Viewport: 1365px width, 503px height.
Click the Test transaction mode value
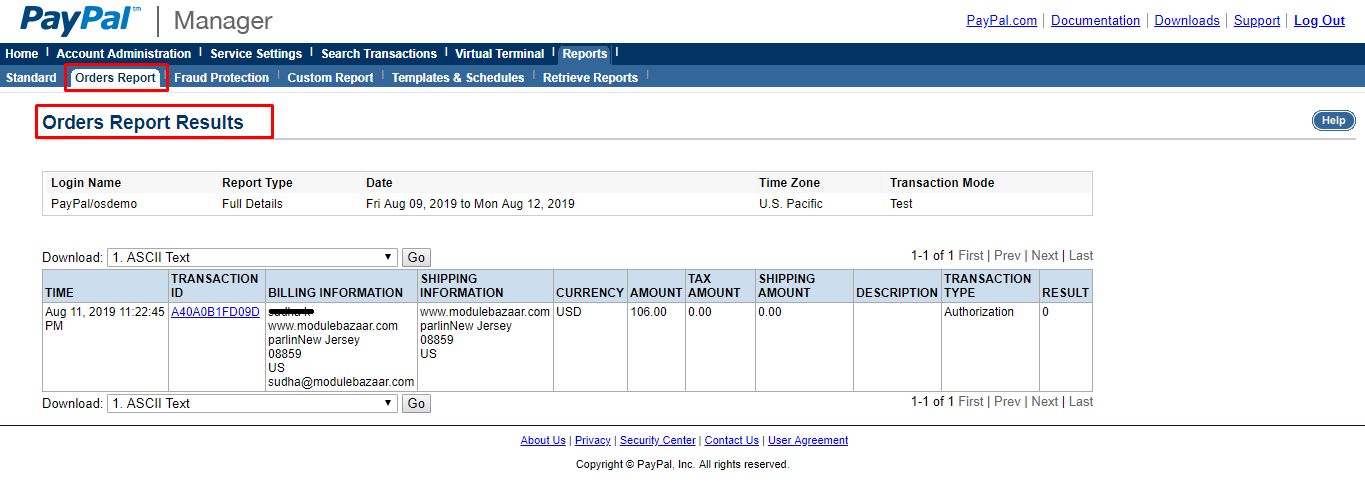(x=901, y=204)
